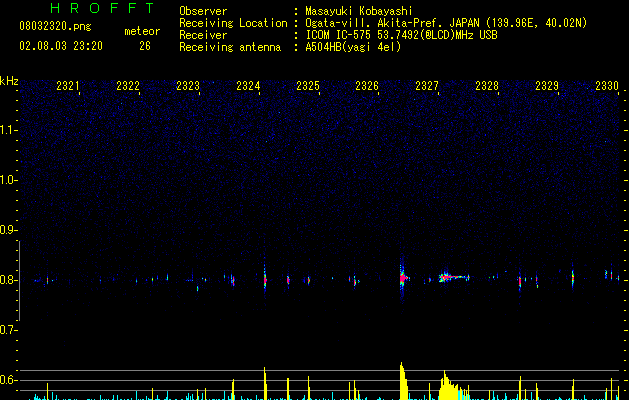Click the ICOM IC-575 receiver text
629x400 pixels.
[x=401, y=35]
